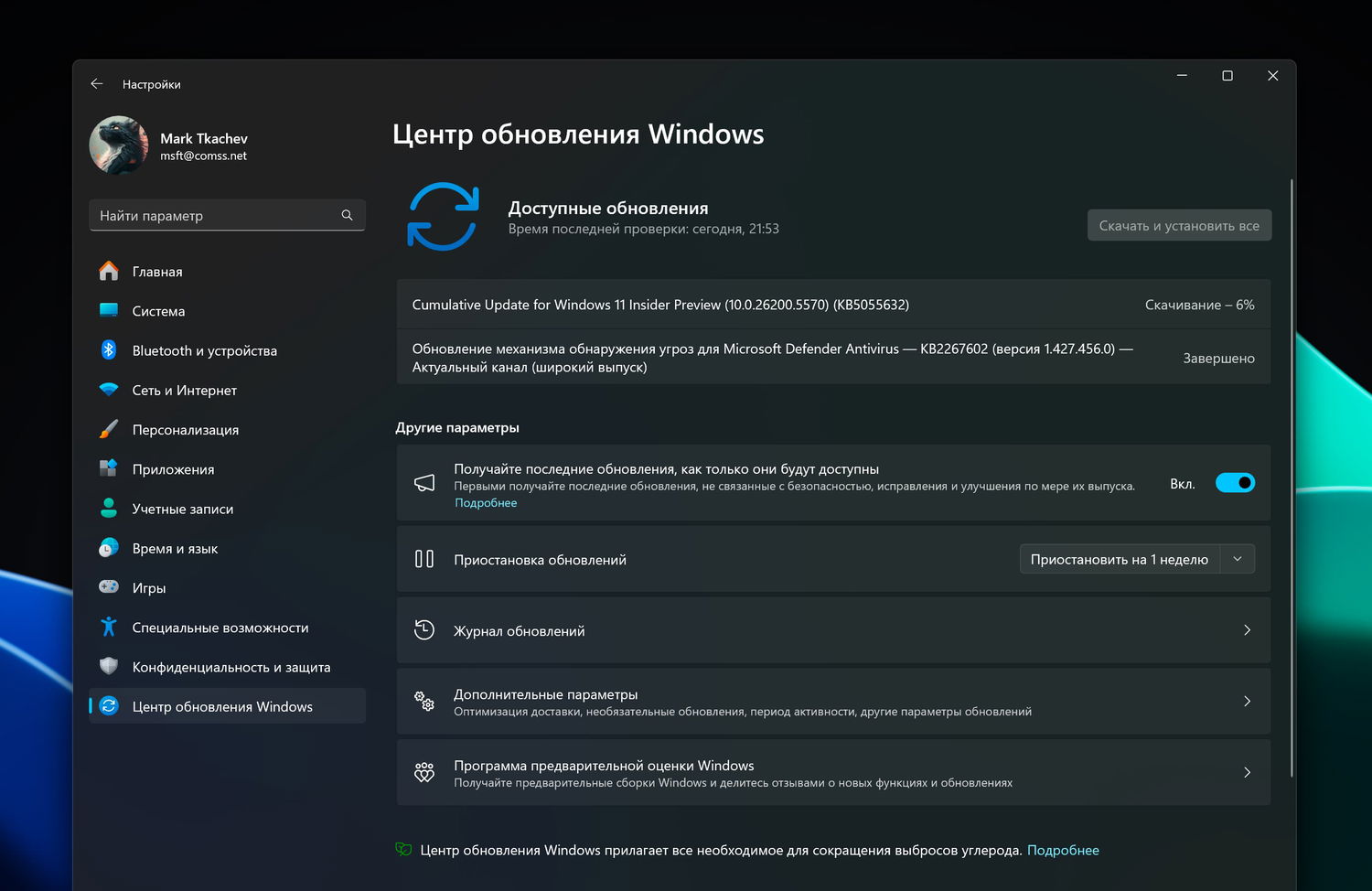The height and width of the screenshot is (891, 1372).
Task: Open the 'Подробнее' link under latest updates
Action: tap(486, 503)
